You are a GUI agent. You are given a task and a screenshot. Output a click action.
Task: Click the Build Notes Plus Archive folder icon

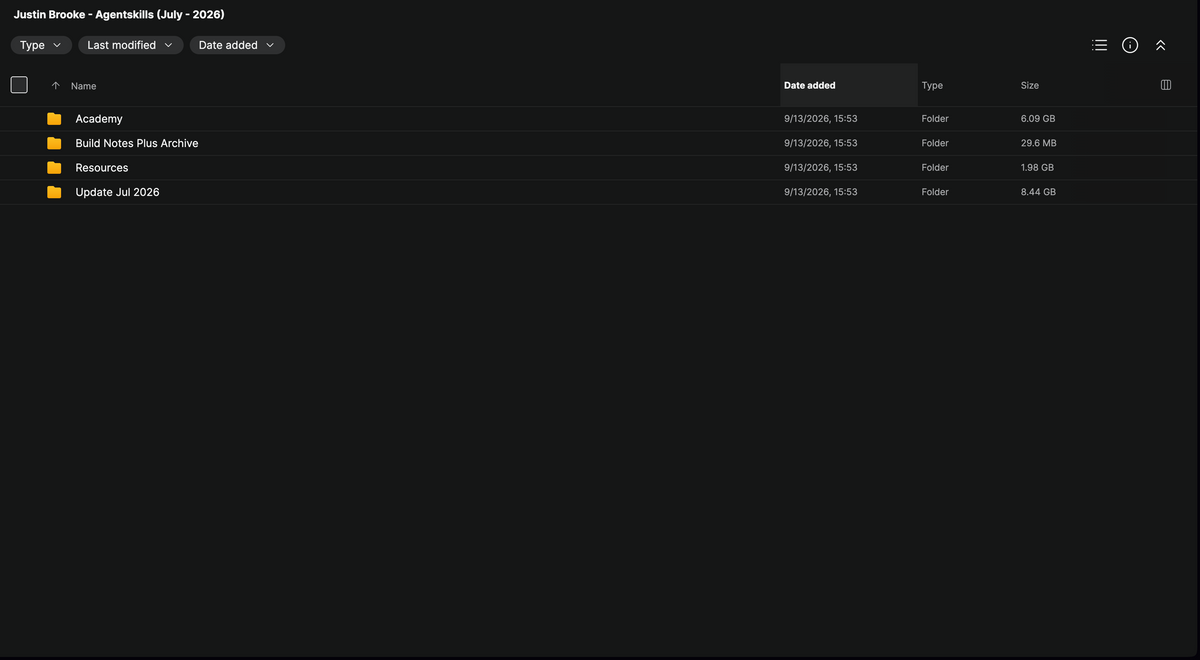click(54, 143)
